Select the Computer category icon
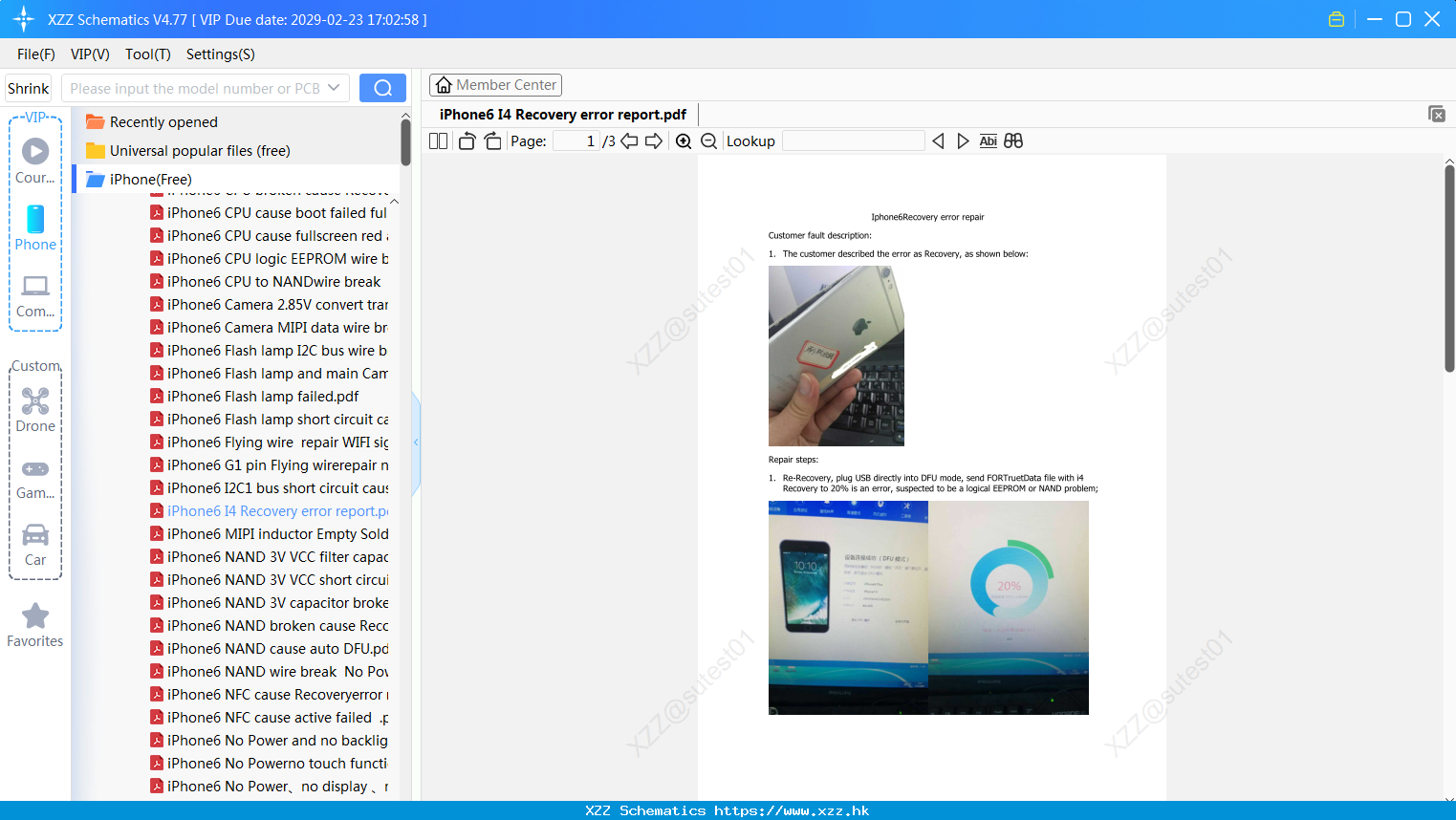 [35, 295]
